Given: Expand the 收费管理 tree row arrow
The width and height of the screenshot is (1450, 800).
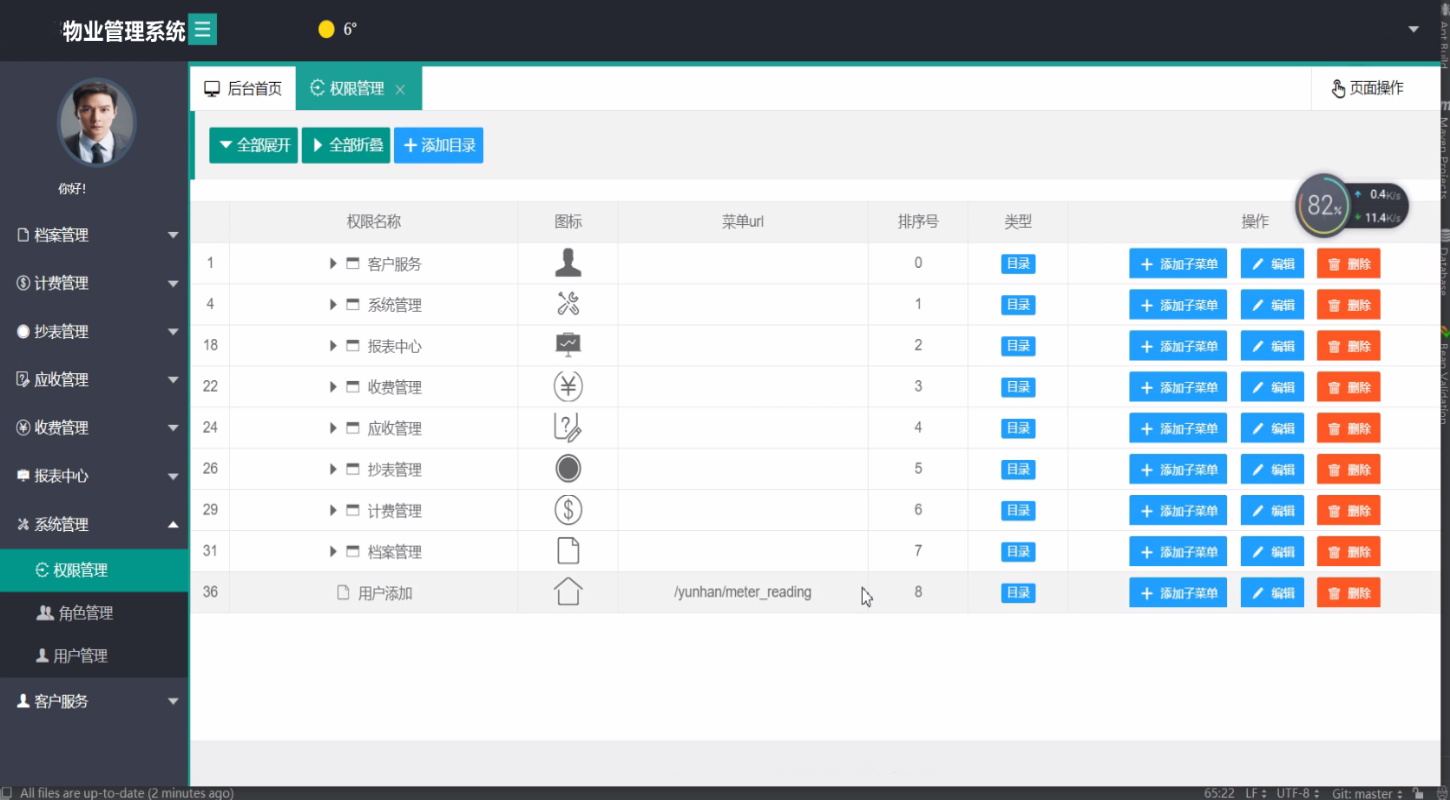Looking at the screenshot, I should (x=333, y=387).
